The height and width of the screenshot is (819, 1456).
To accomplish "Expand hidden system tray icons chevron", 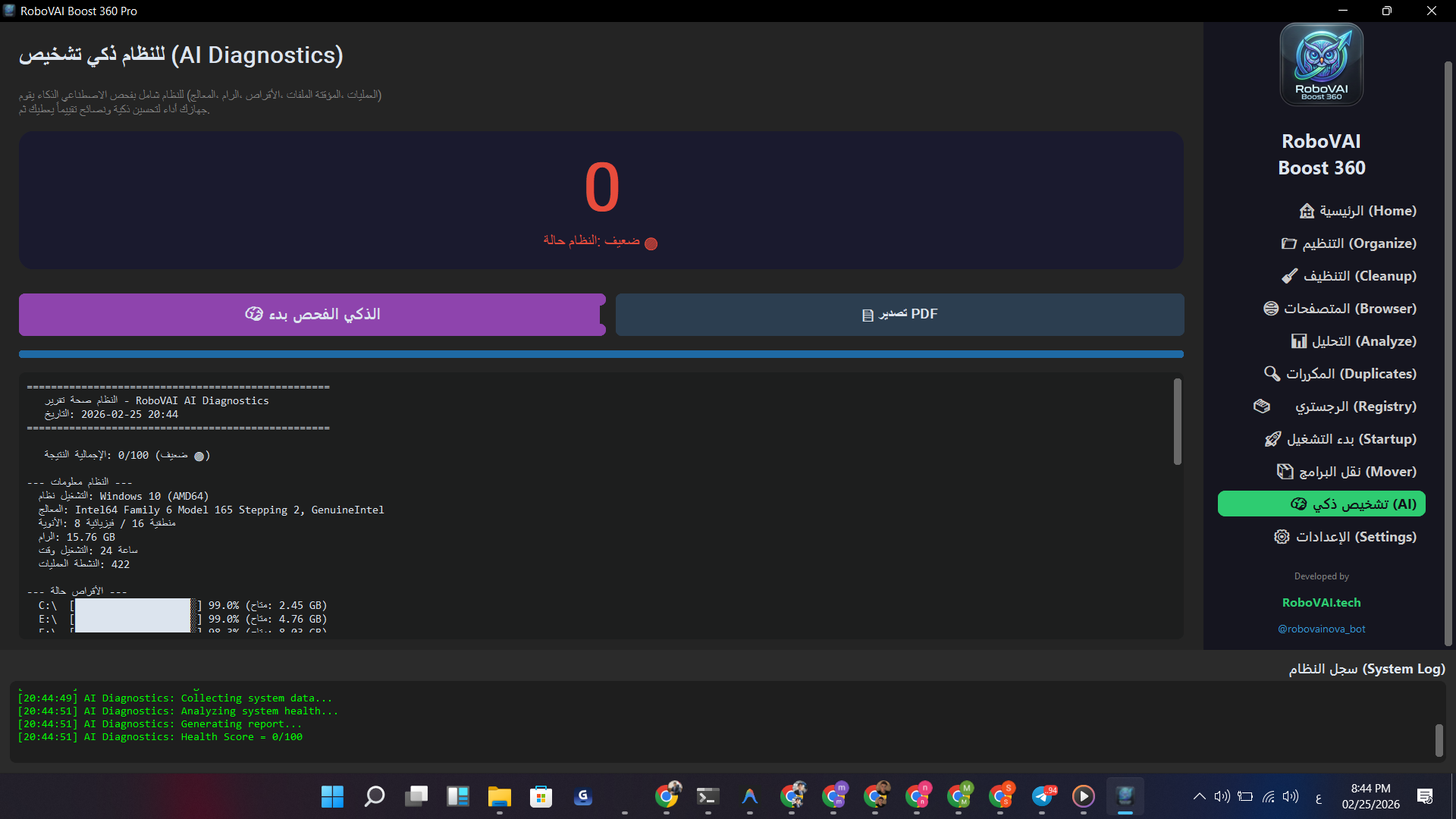I will (x=1199, y=796).
